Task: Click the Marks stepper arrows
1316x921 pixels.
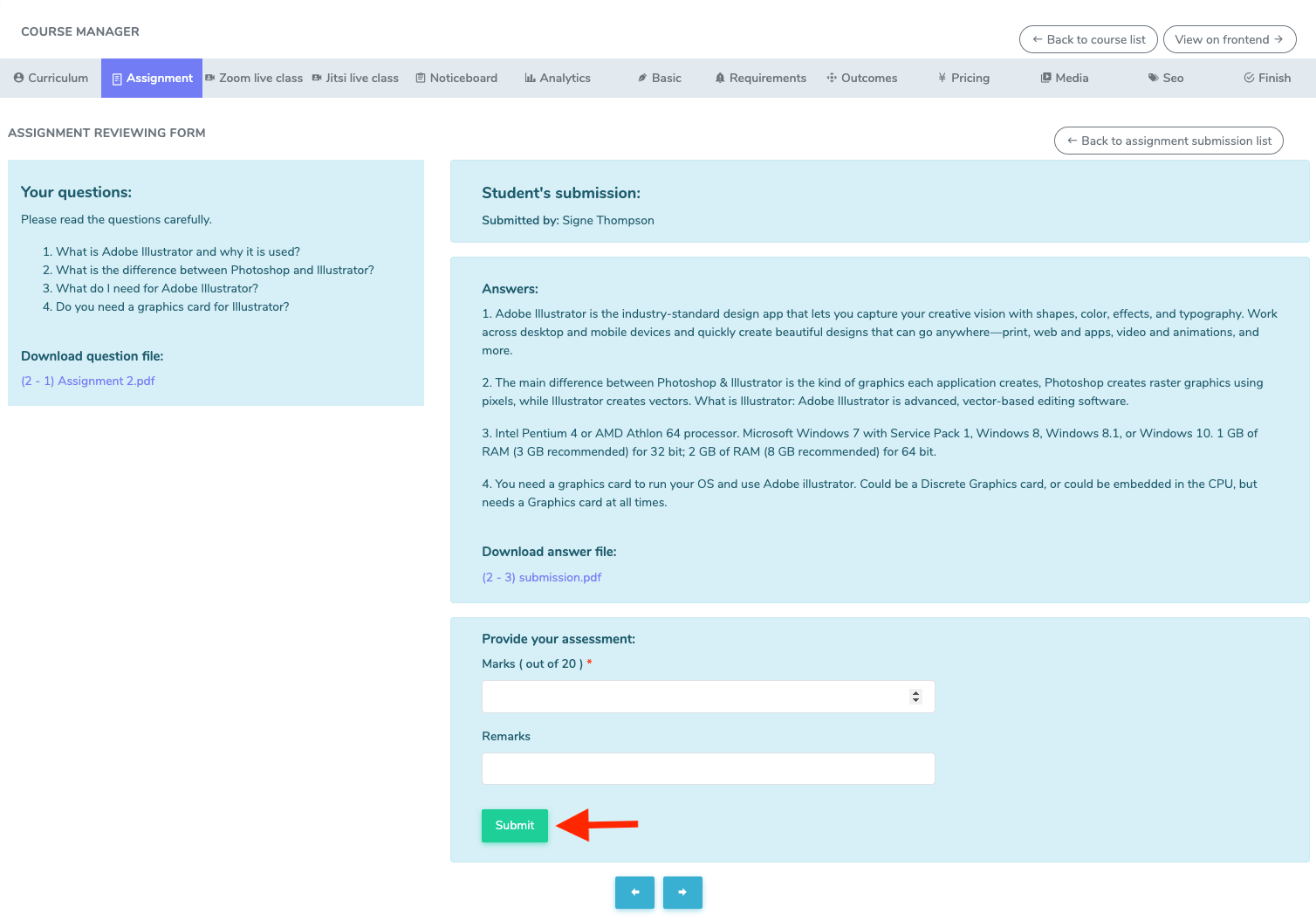Action: click(x=915, y=697)
